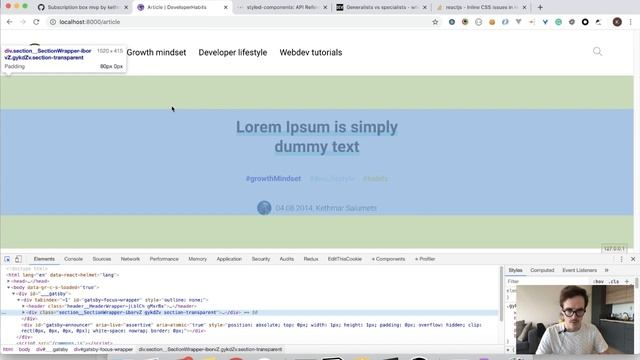The width and height of the screenshot is (640, 360).
Task: Click the orange circular extension icon
Action: [492, 22]
